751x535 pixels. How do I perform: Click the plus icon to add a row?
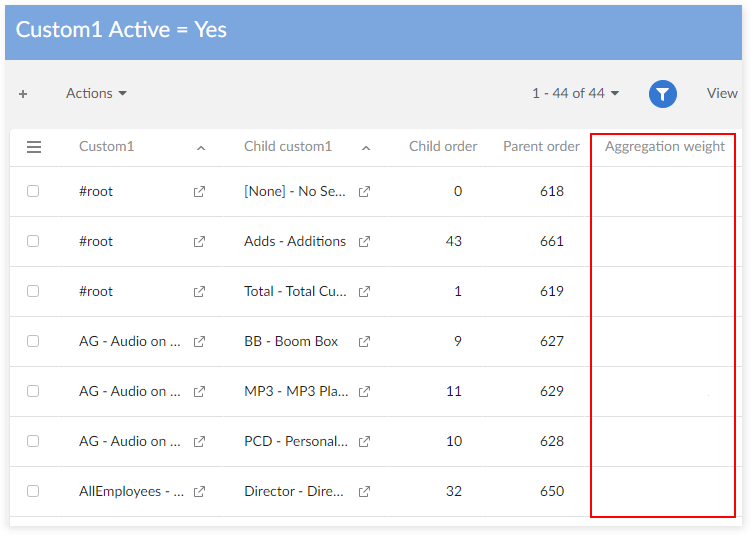(x=23, y=94)
